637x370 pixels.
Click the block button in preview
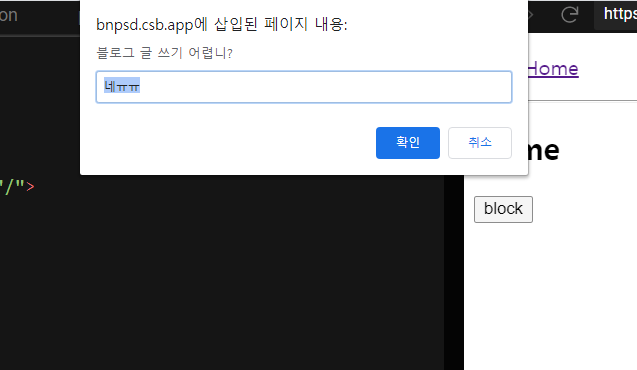point(503,209)
